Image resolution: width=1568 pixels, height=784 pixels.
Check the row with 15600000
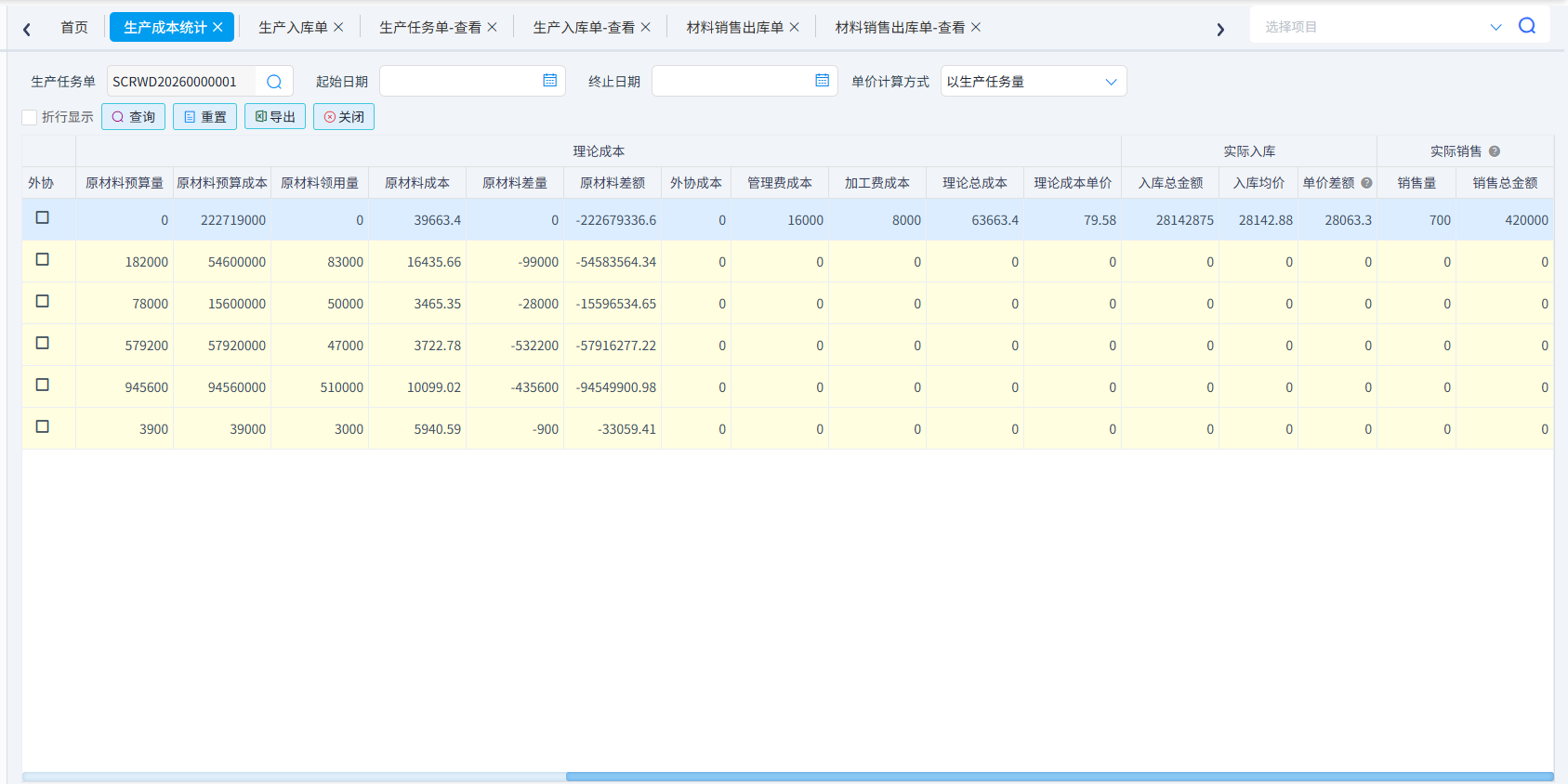(42, 301)
